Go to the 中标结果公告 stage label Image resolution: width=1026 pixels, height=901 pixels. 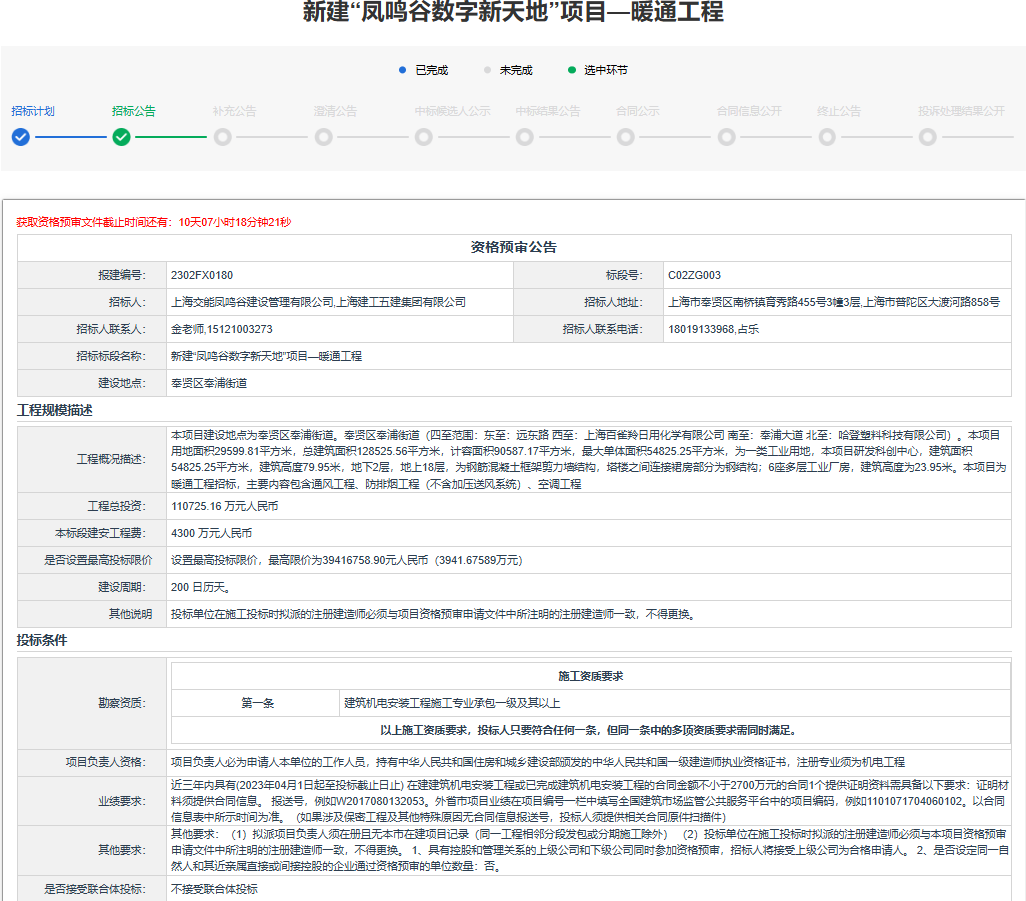[548, 111]
